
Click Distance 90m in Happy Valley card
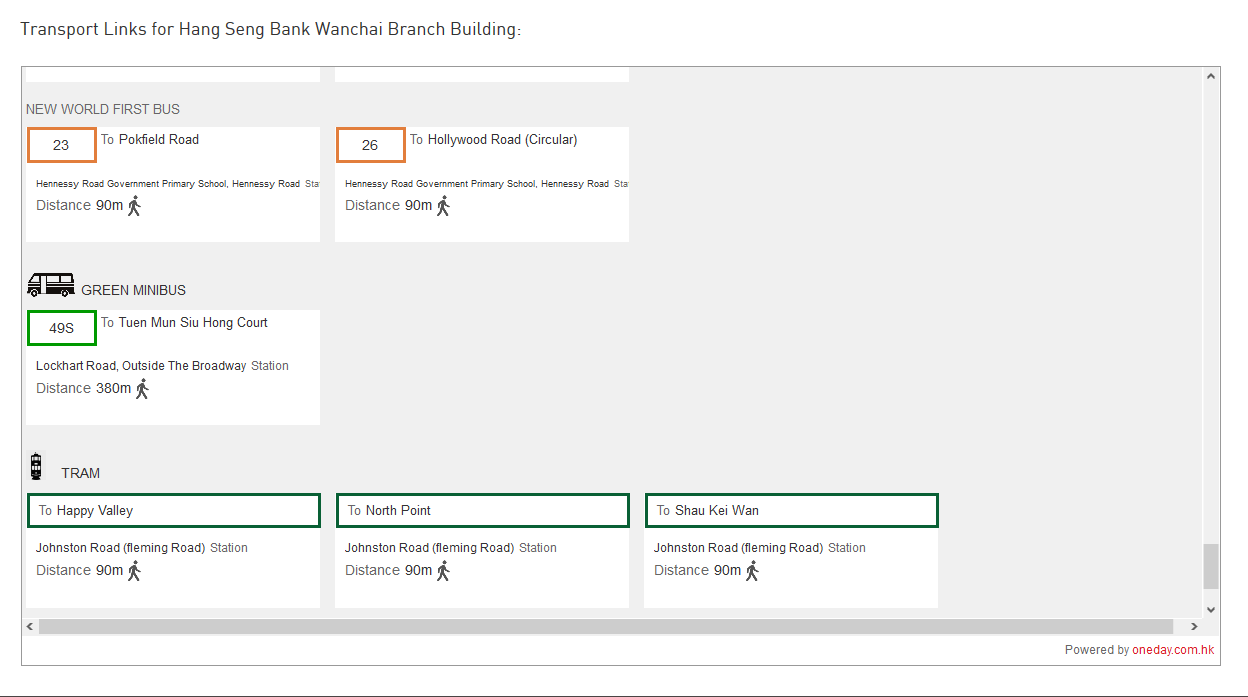pyautogui.click(x=80, y=571)
